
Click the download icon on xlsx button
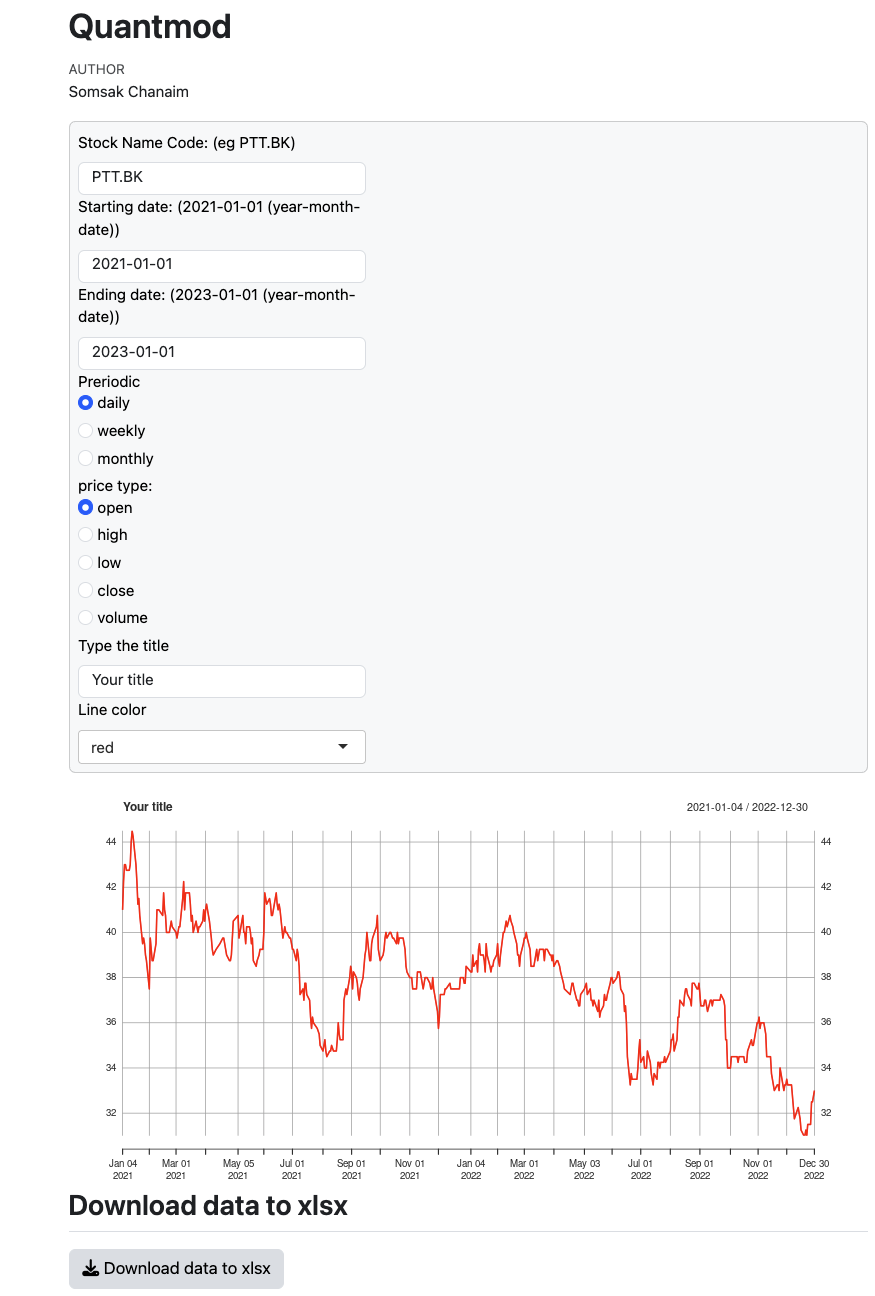point(91,1269)
